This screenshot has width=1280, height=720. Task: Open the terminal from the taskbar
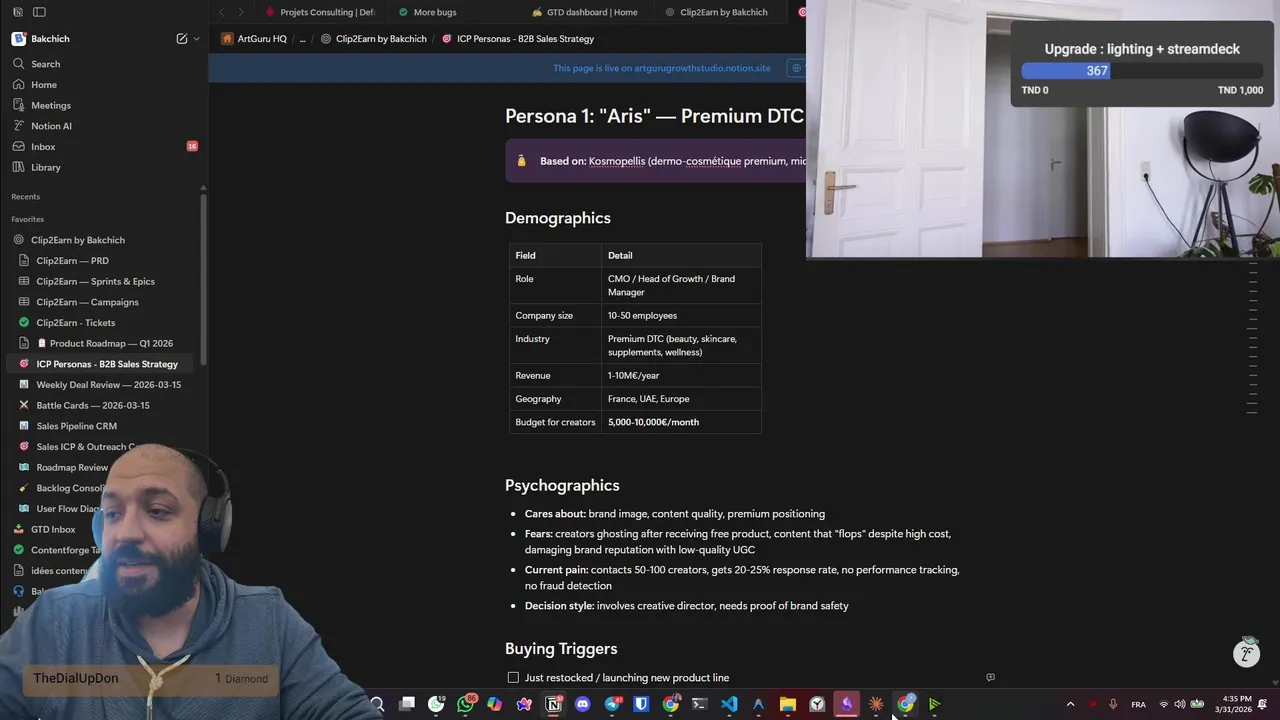click(x=700, y=704)
